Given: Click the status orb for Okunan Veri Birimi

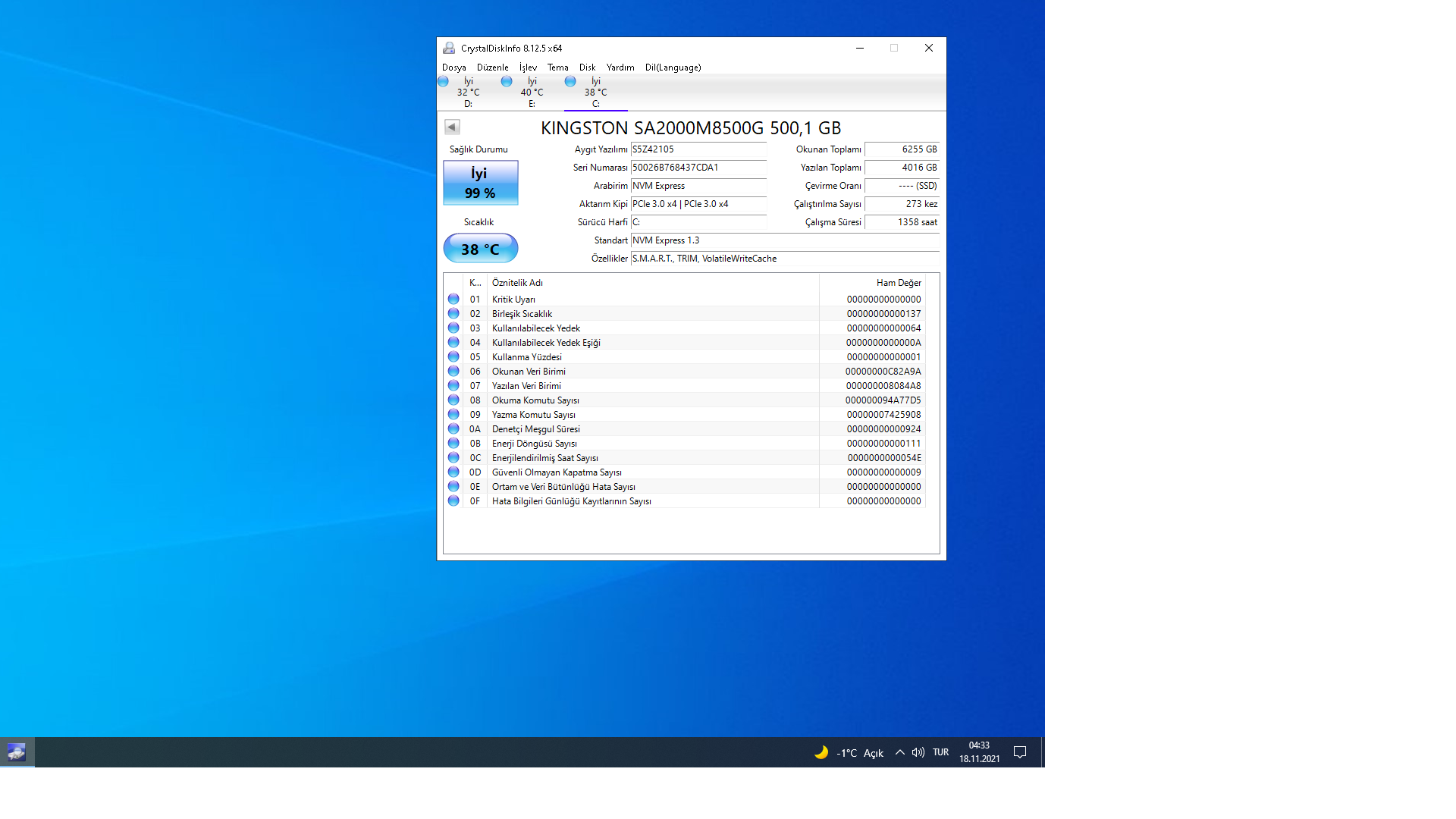Looking at the screenshot, I should pyautogui.click(x=453, y=371).
